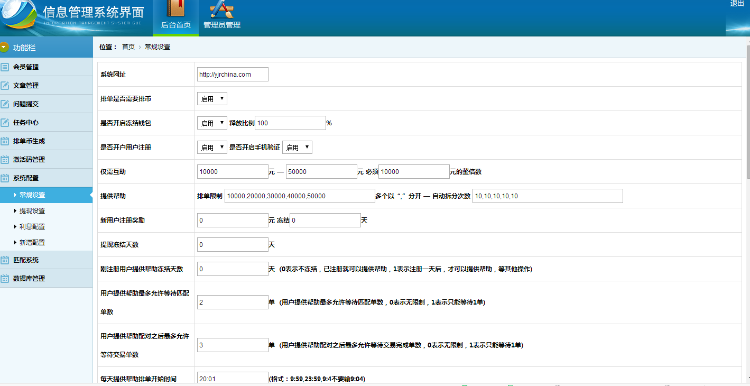Click the max waiting transaction orders field showing 3
The image size is (750, 386).
coord(232,345)
